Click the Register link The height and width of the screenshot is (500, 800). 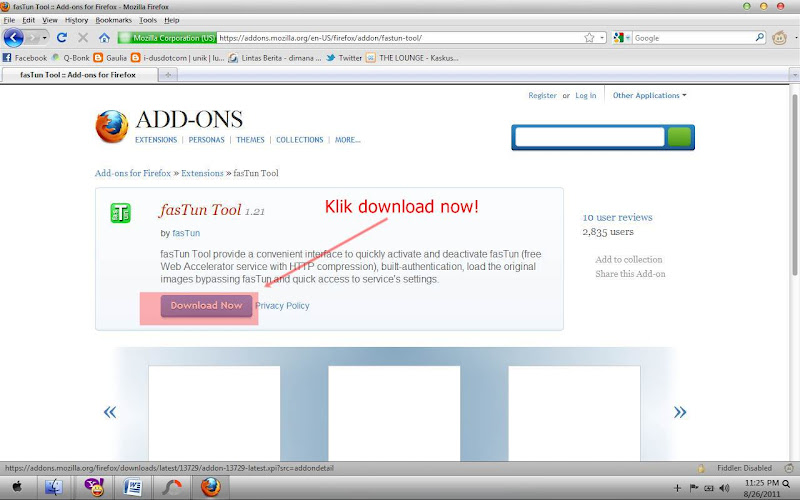coord(542,95)
